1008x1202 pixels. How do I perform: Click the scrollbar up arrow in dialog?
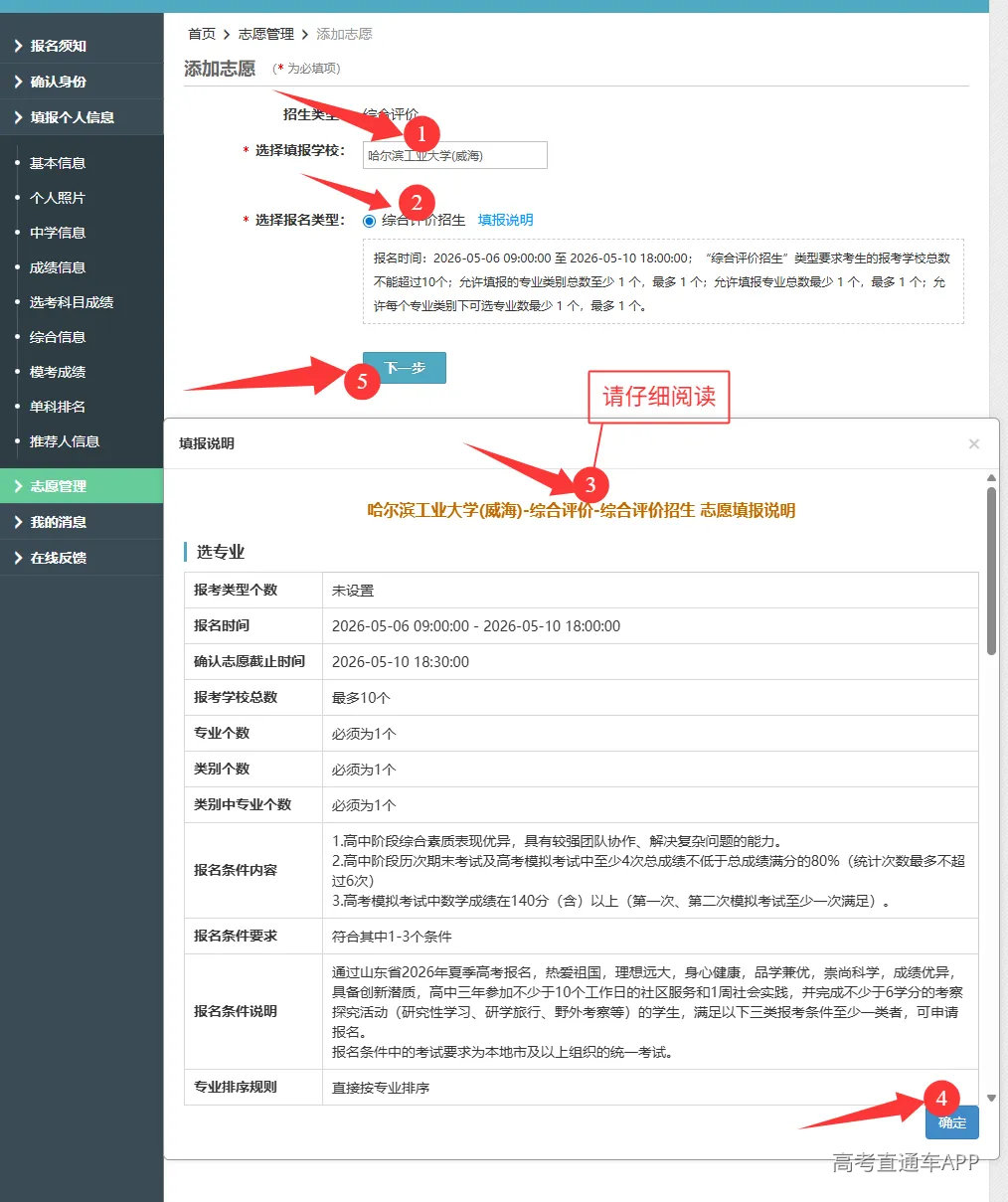(991, 478)
